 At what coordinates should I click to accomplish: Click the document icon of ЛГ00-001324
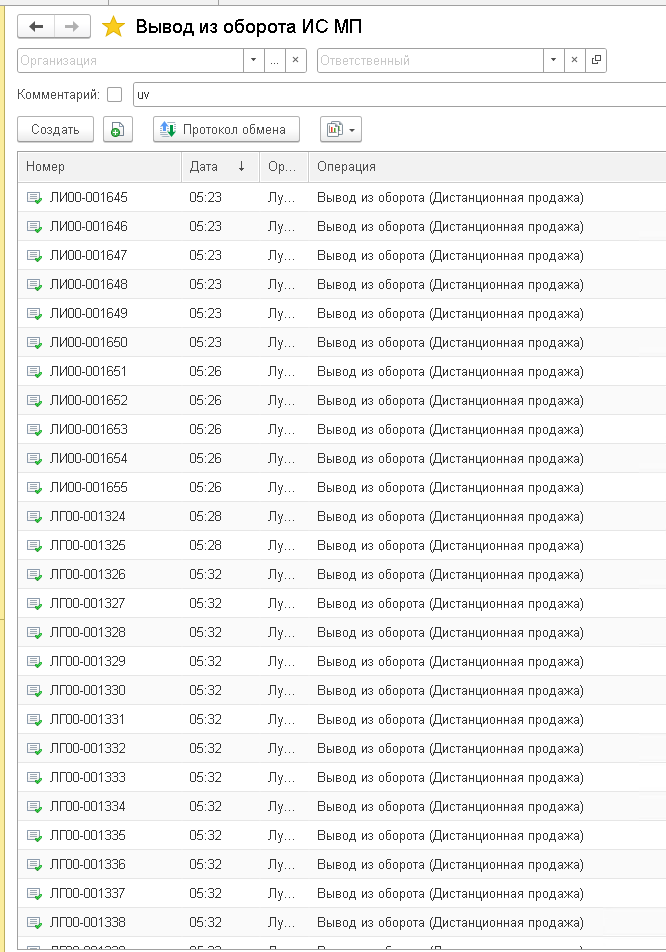pyautogui.click(x=35, y=517)
